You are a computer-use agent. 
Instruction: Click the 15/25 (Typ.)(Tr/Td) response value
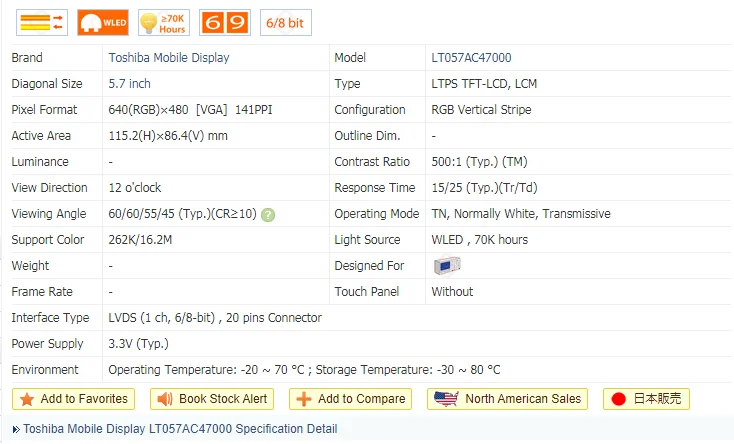coord(484,188)
